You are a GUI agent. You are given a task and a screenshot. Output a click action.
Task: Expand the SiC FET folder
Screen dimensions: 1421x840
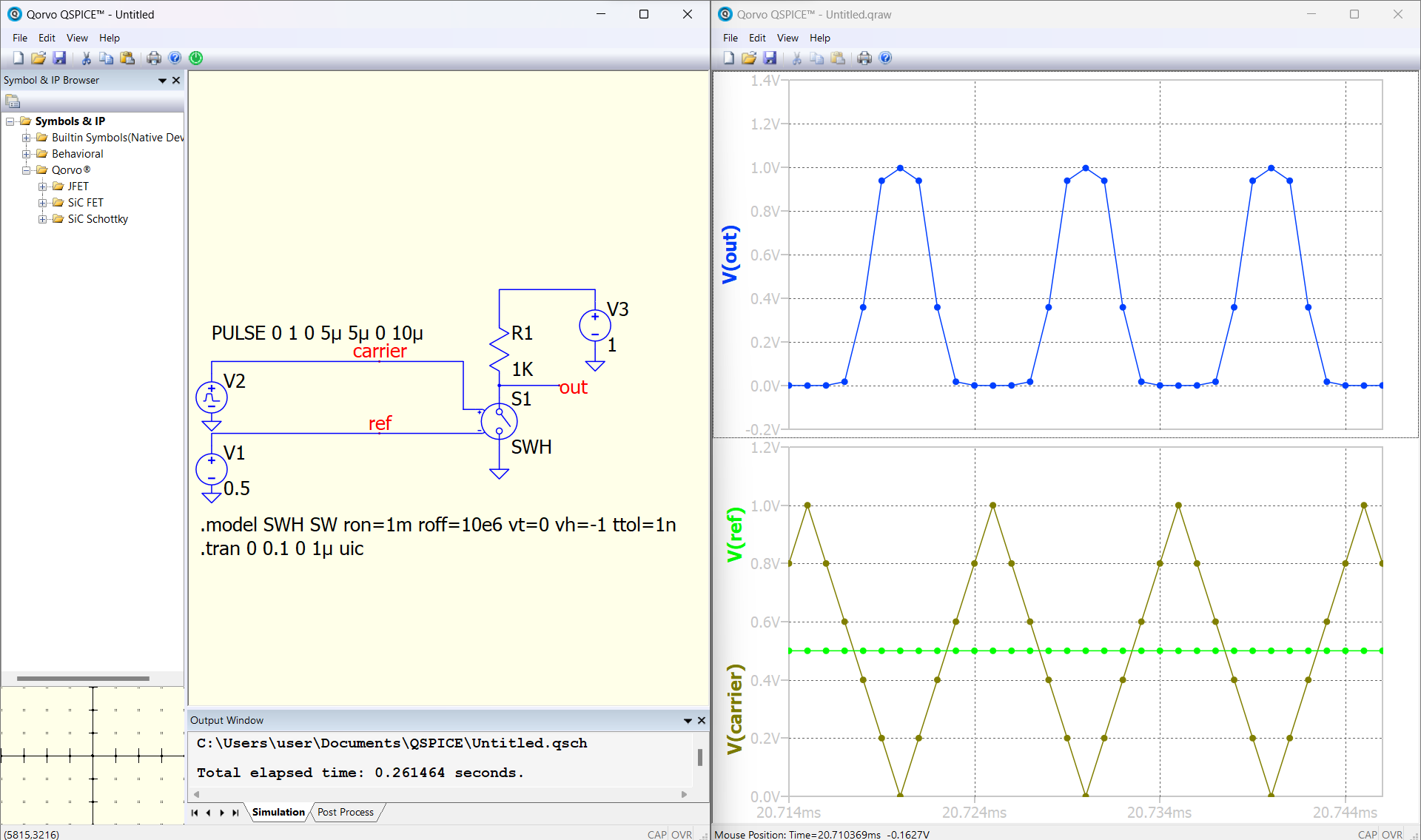(42, 203)
